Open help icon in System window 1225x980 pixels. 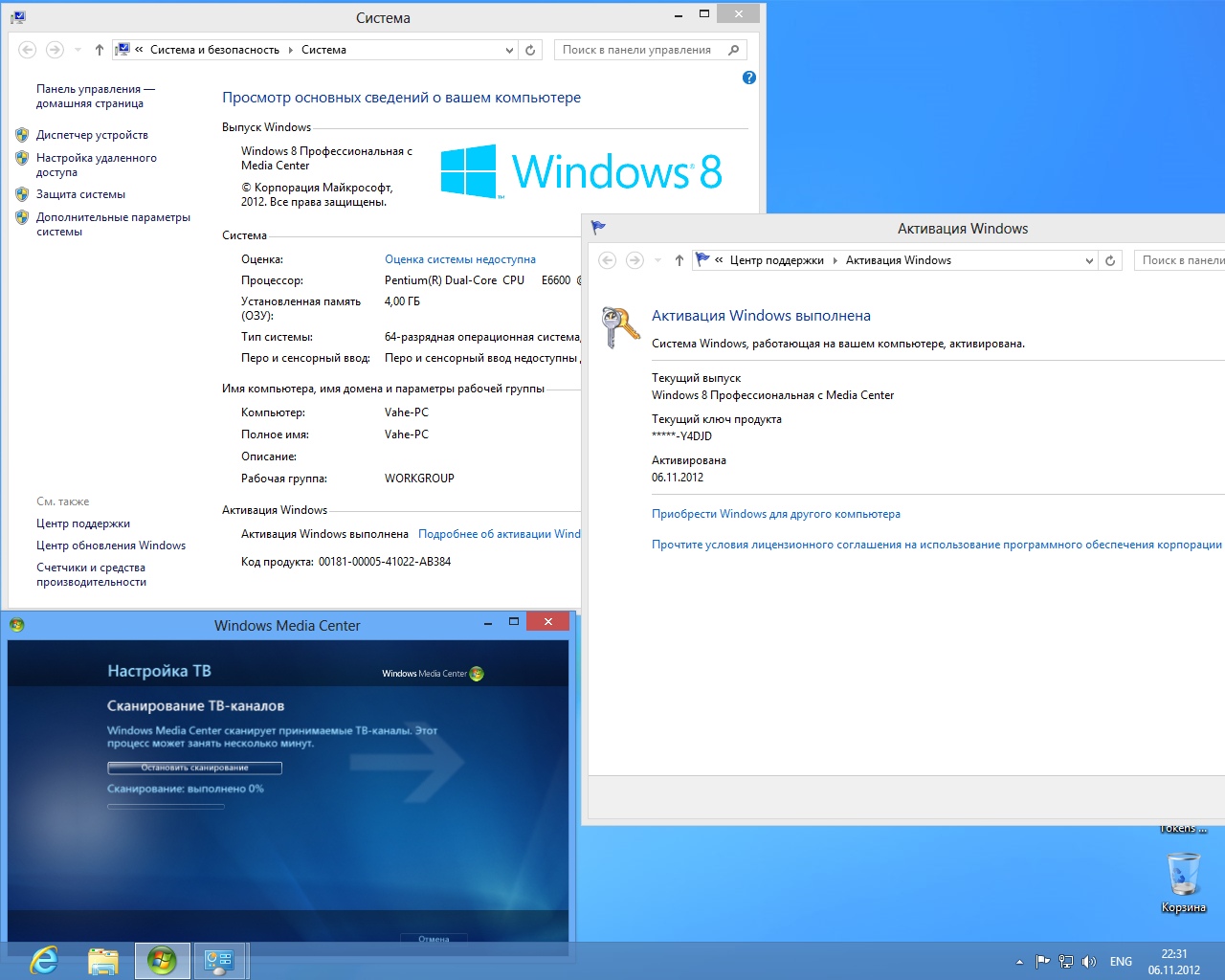749,78
